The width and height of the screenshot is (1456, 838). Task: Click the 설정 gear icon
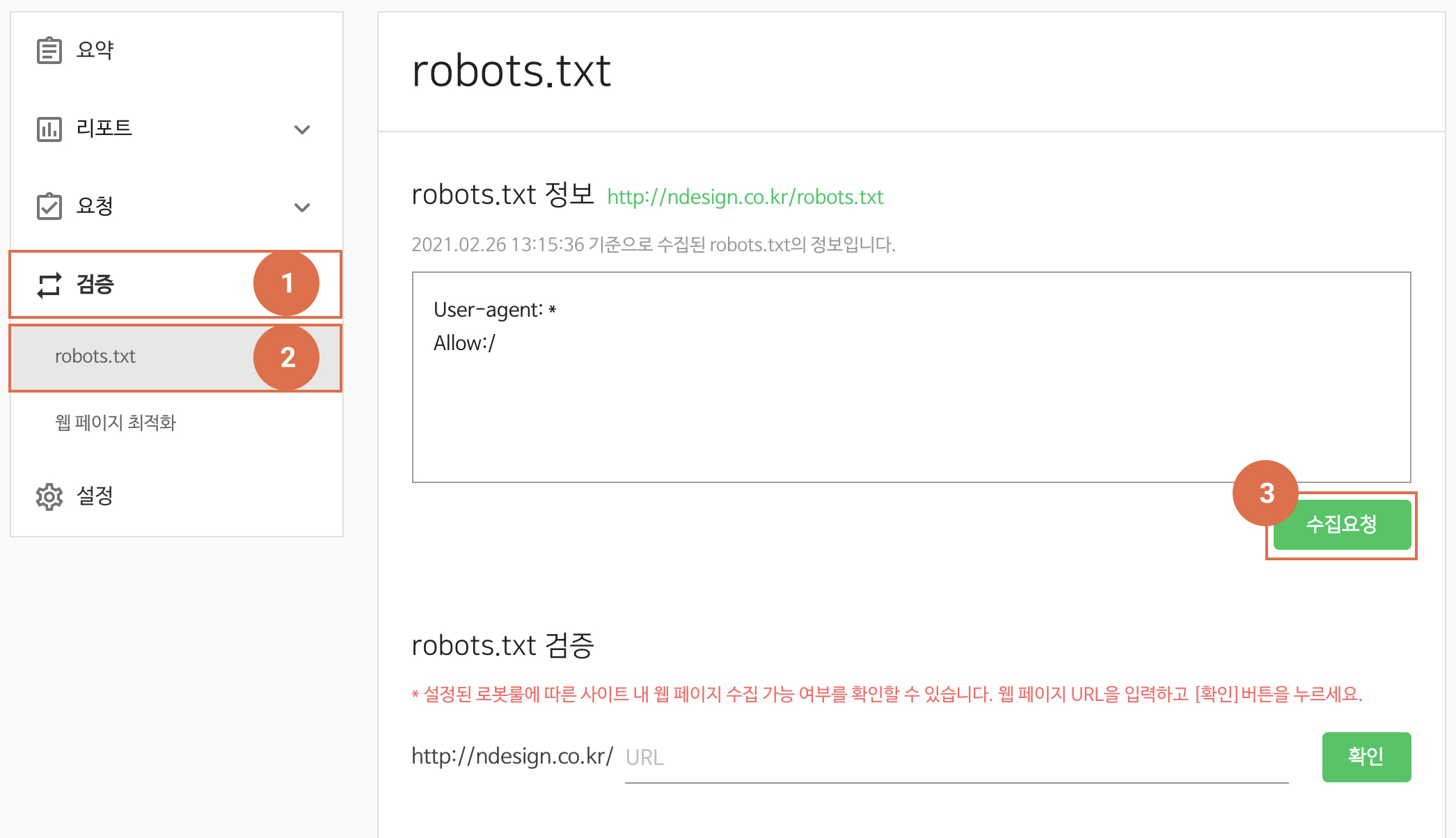coord(49,496)
